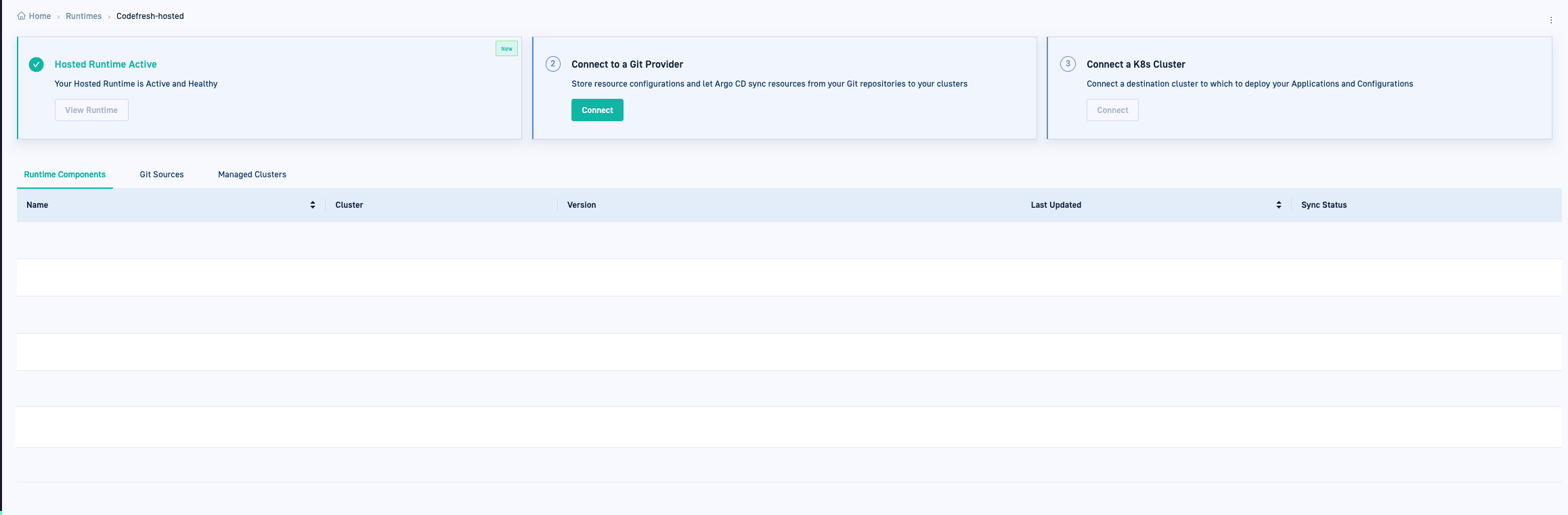Click the Version column header

[582, 205]
